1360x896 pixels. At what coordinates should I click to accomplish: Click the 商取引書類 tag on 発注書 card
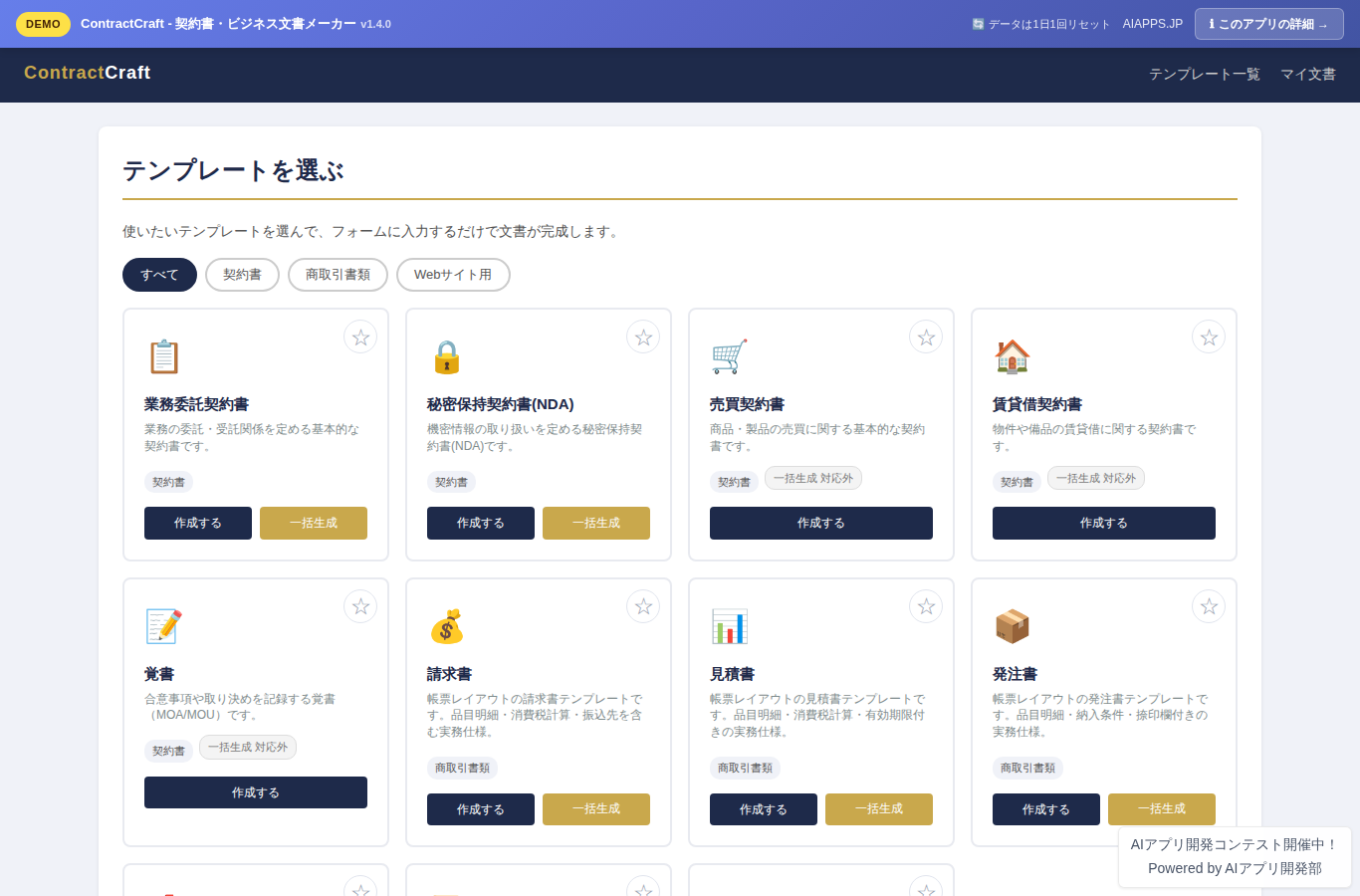click(1027, 768)
